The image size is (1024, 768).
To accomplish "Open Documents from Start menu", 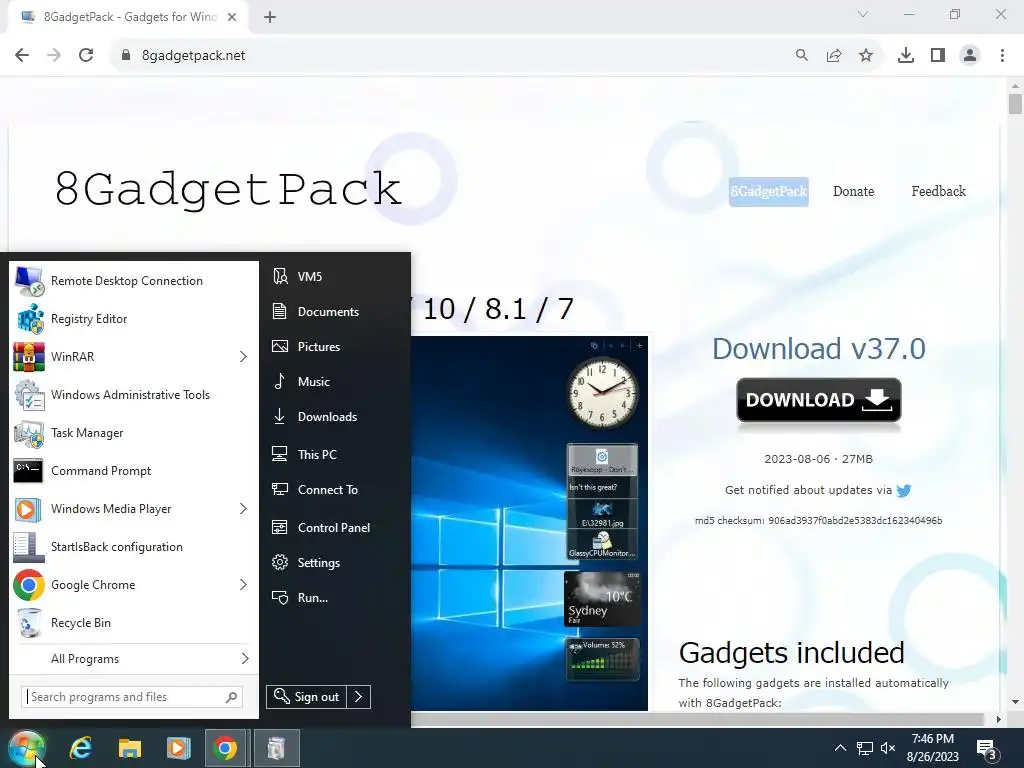I will 328,312.
